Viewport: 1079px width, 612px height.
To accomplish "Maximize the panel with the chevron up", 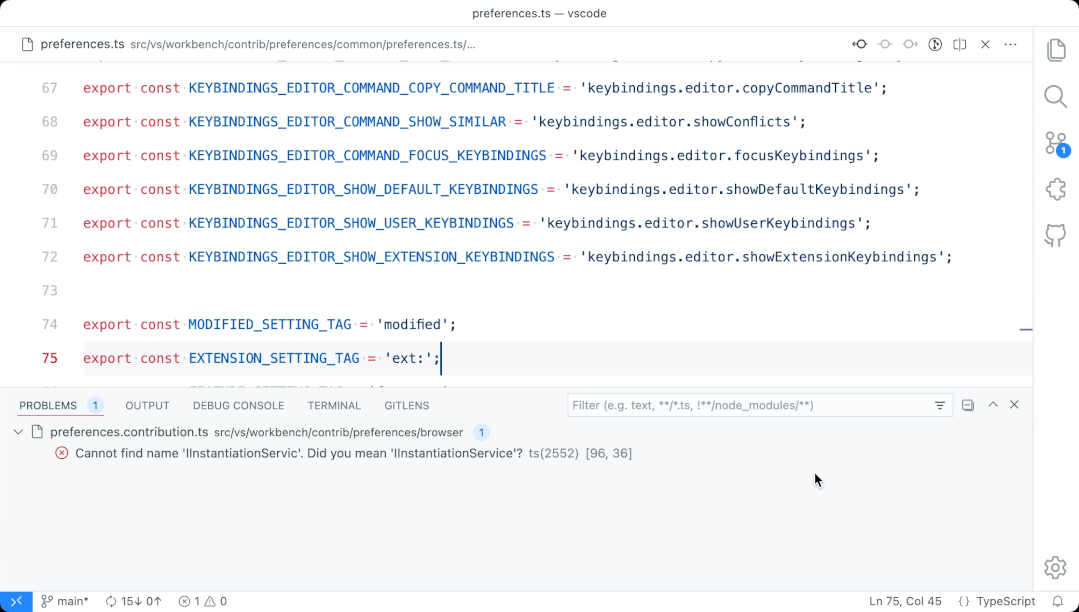I will tap(993, 405).
